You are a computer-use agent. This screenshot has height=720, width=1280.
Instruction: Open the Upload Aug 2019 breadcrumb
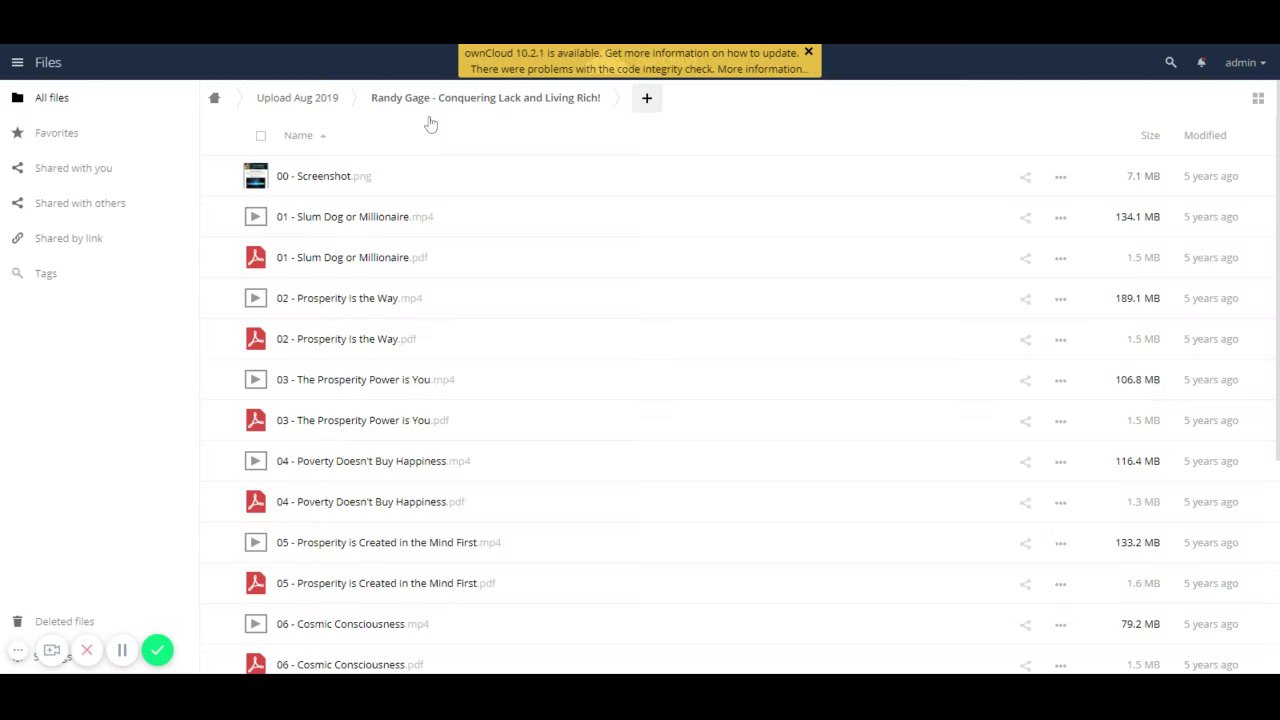tap(297, 98)
